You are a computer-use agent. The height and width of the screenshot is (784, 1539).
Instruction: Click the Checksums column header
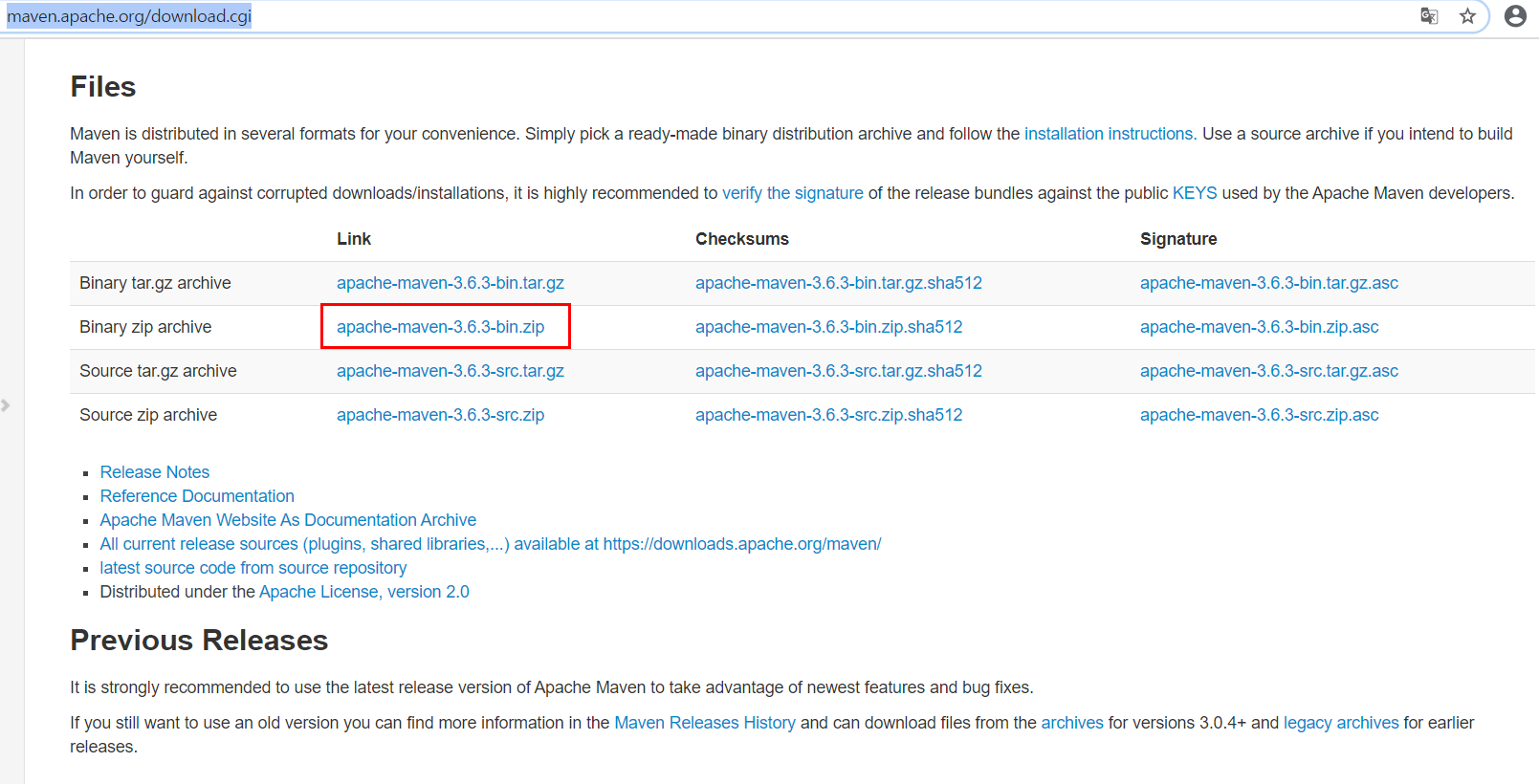point(742,239)
